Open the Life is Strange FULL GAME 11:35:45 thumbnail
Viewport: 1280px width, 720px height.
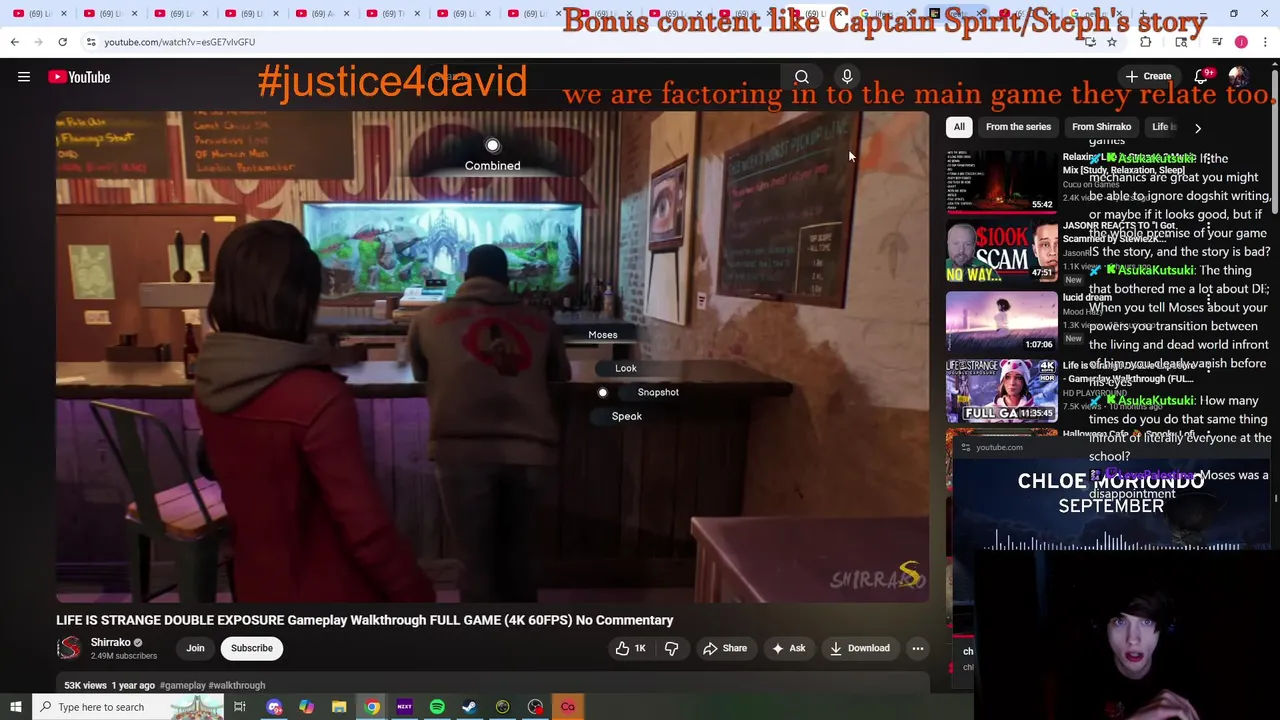click(1001, 391)
